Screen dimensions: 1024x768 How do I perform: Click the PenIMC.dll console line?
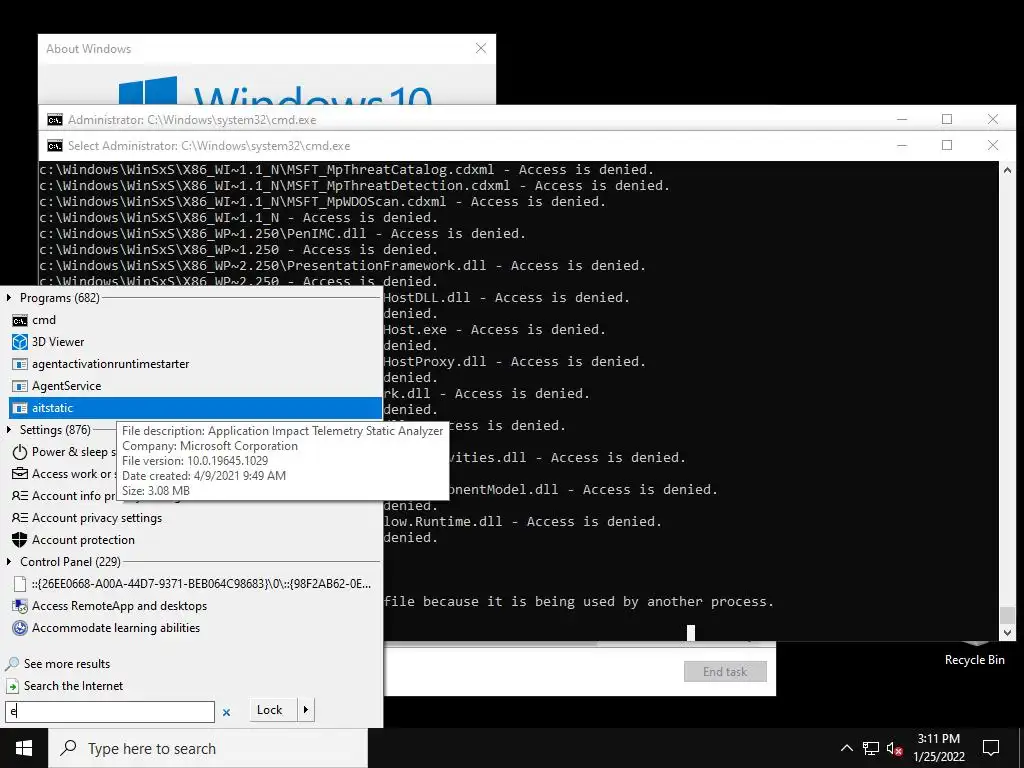pos(282,234)
